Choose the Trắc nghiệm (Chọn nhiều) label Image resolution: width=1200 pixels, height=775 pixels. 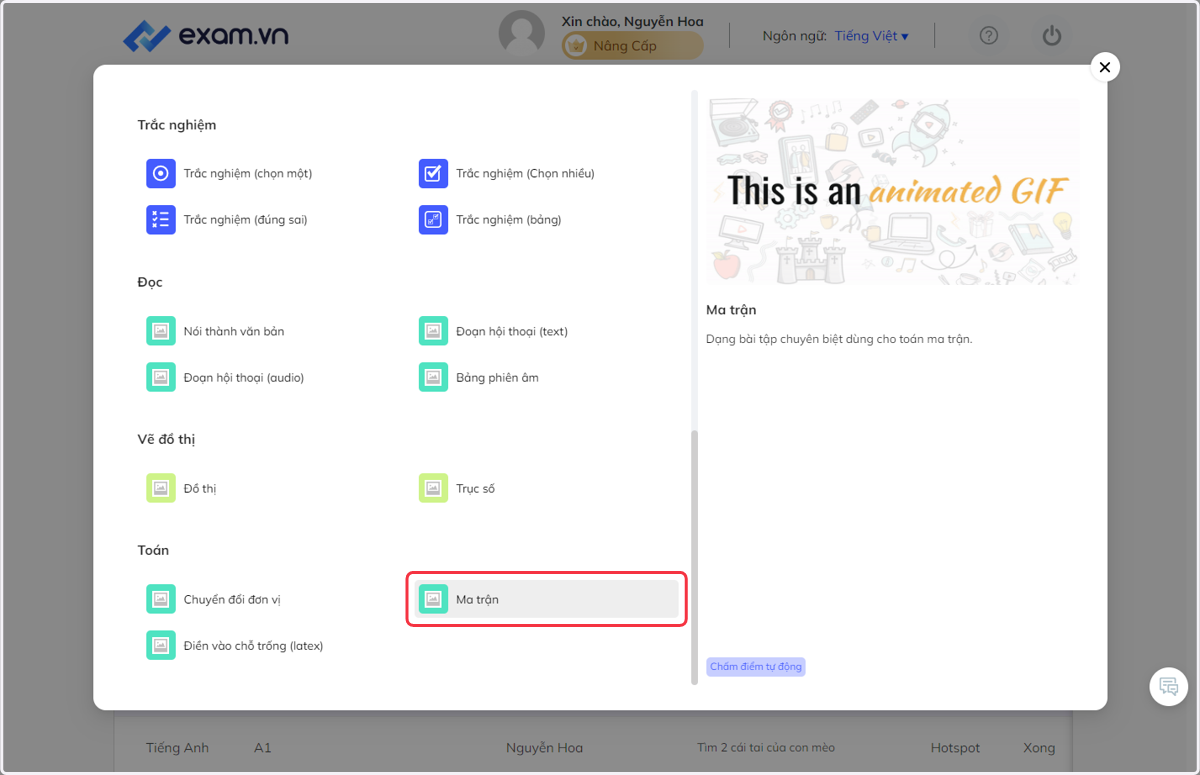point(525,173)
